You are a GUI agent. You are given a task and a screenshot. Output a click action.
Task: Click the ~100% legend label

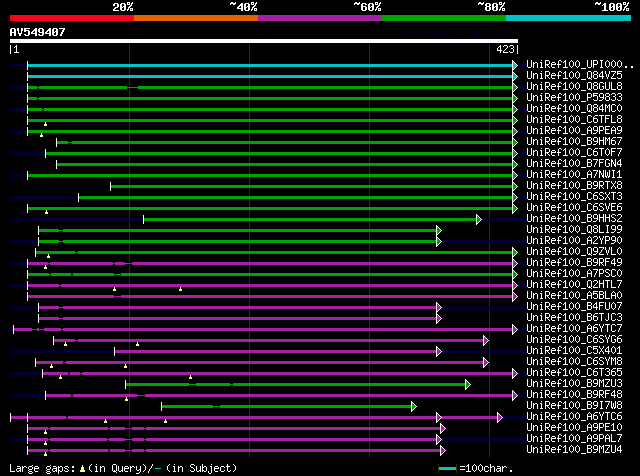pos(612,7)
